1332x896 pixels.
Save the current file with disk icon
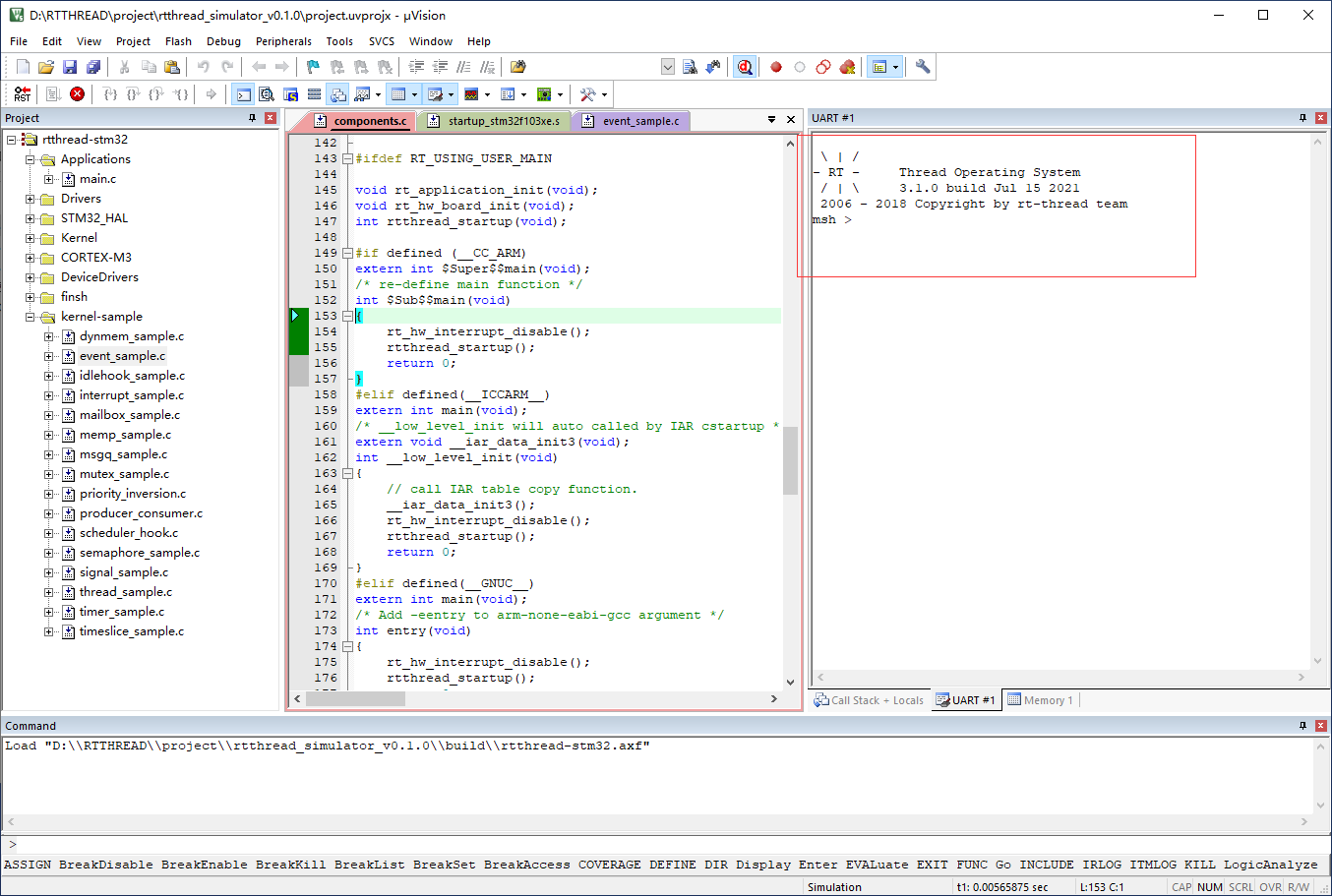(x=70, y=67)
